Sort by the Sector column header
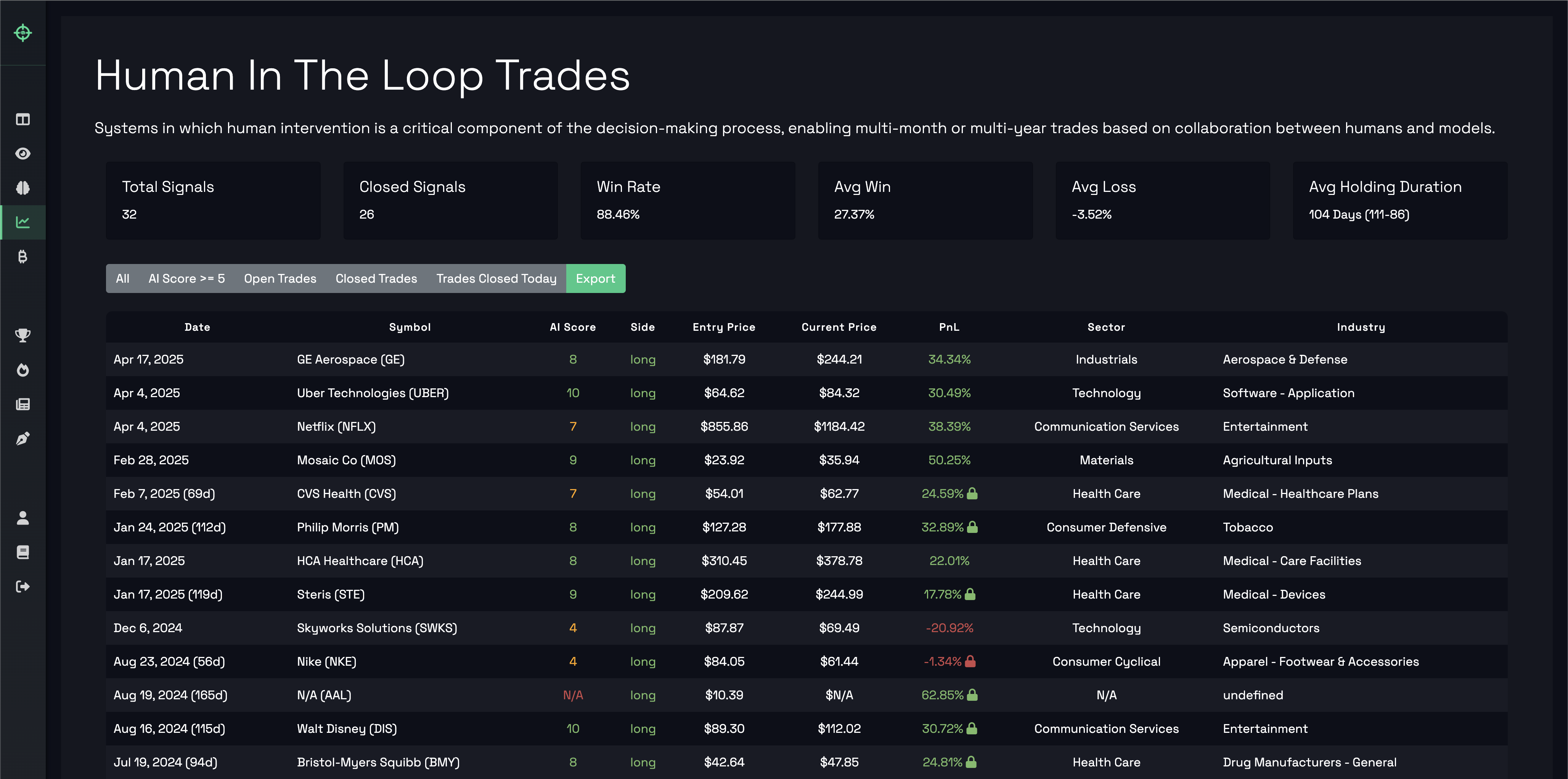This screenshot has width=1568, height=779. (x=1106, y=327)
